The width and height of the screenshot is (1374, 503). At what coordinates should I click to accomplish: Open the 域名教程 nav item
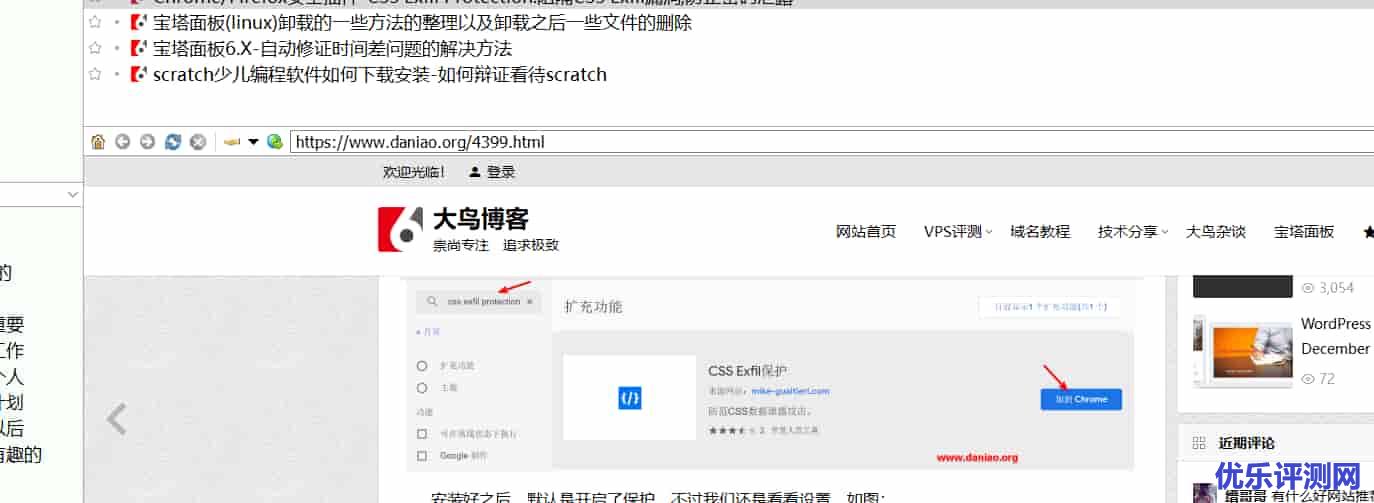tap(1040, 231)
